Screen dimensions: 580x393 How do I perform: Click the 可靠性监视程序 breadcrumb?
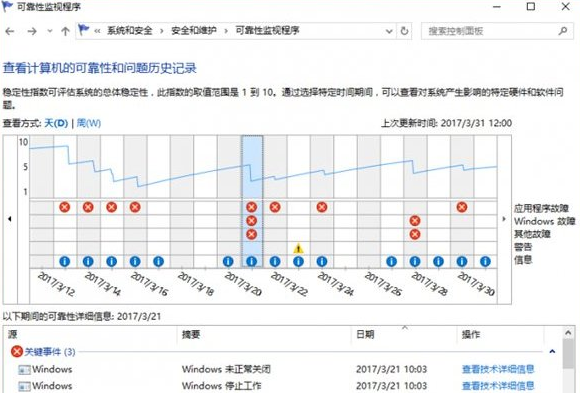point(267,31)
